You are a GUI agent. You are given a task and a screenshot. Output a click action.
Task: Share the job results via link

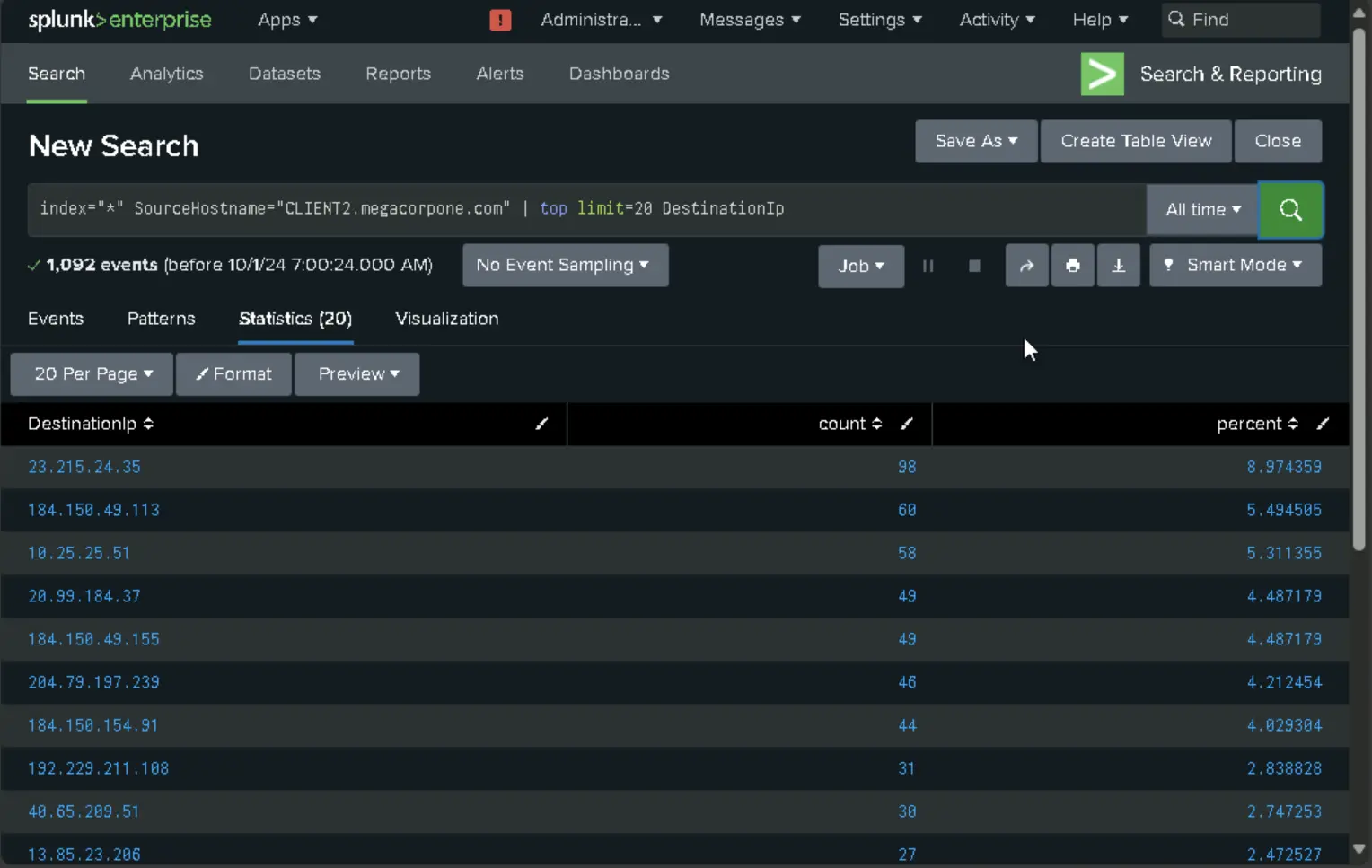pyautogui.click(x=1027, y=266)
